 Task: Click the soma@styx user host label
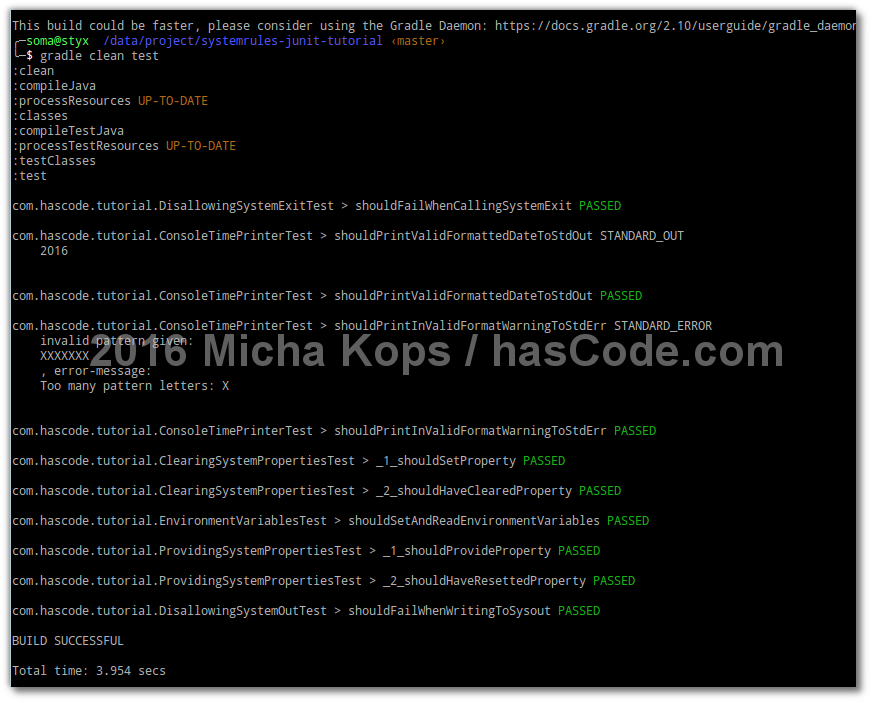coord(57,41)
